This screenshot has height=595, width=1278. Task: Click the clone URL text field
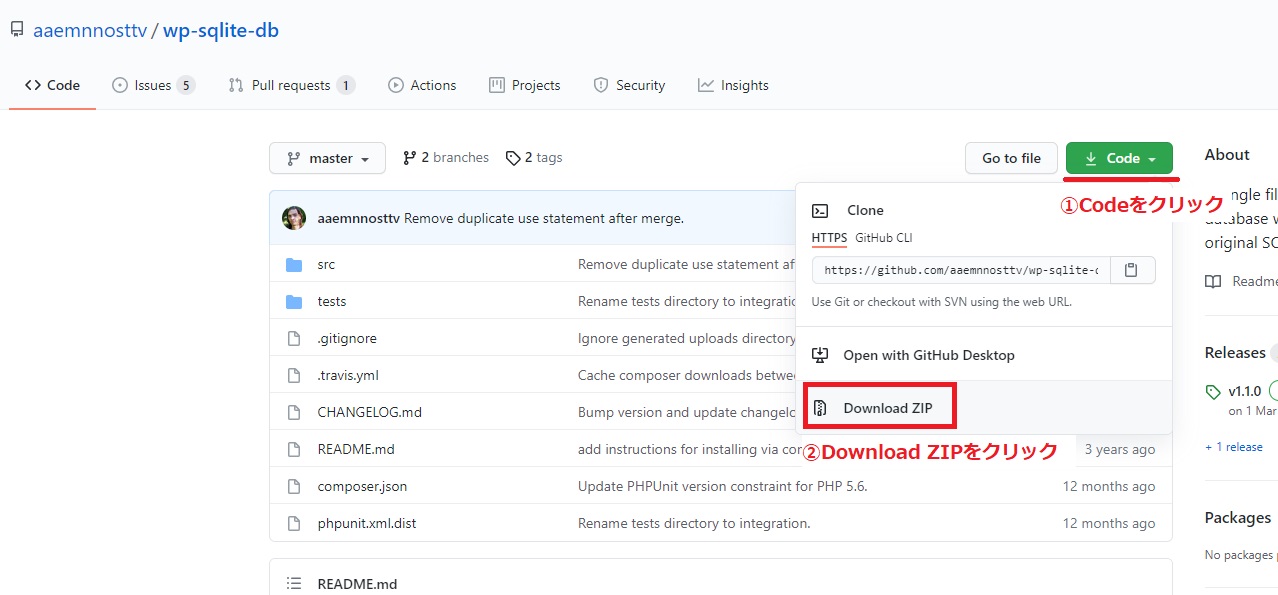958,270
